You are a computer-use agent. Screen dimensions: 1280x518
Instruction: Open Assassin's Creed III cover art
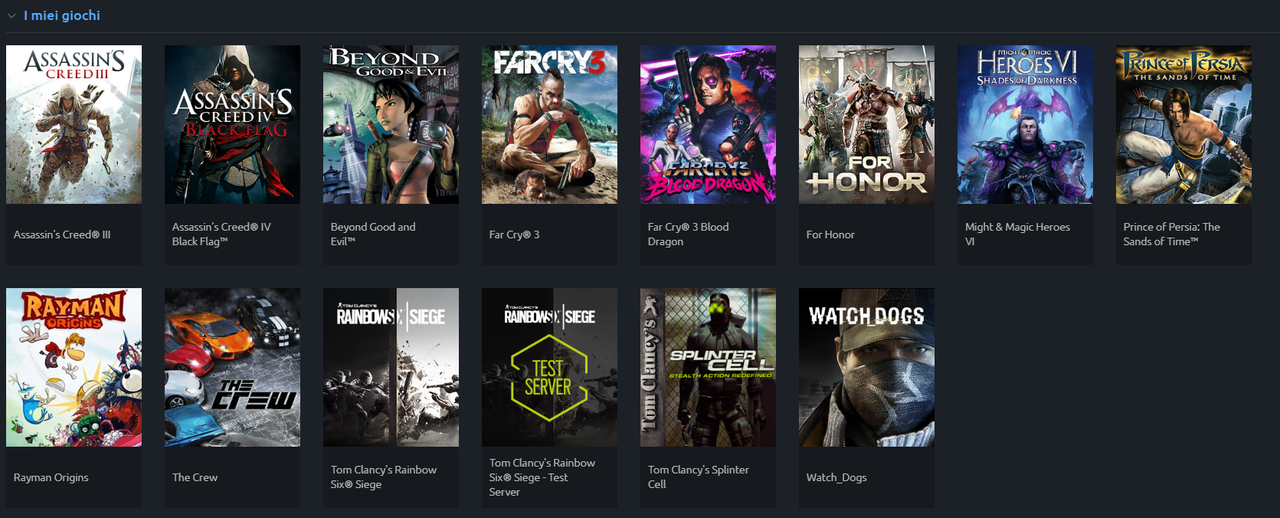tap(74, 125)
